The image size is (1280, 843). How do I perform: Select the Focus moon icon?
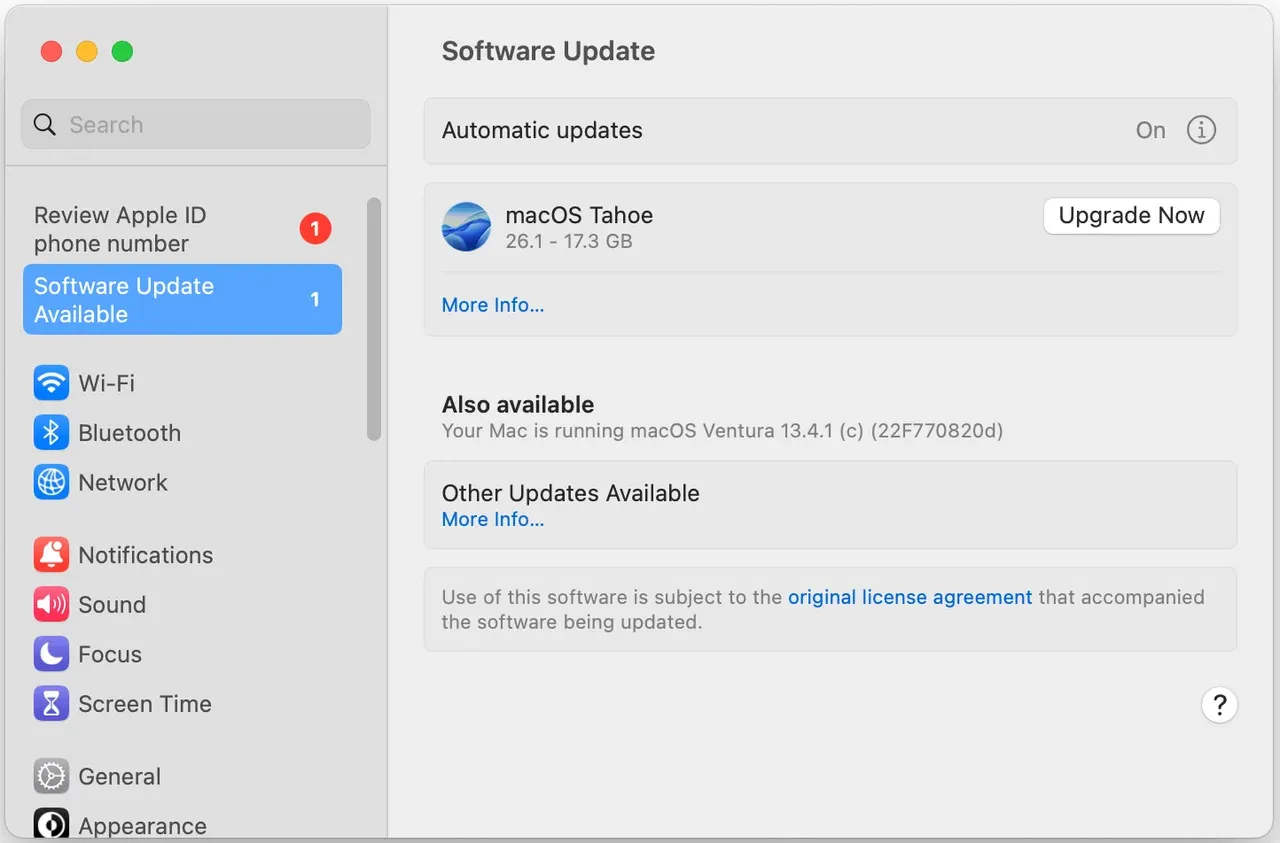51,654
